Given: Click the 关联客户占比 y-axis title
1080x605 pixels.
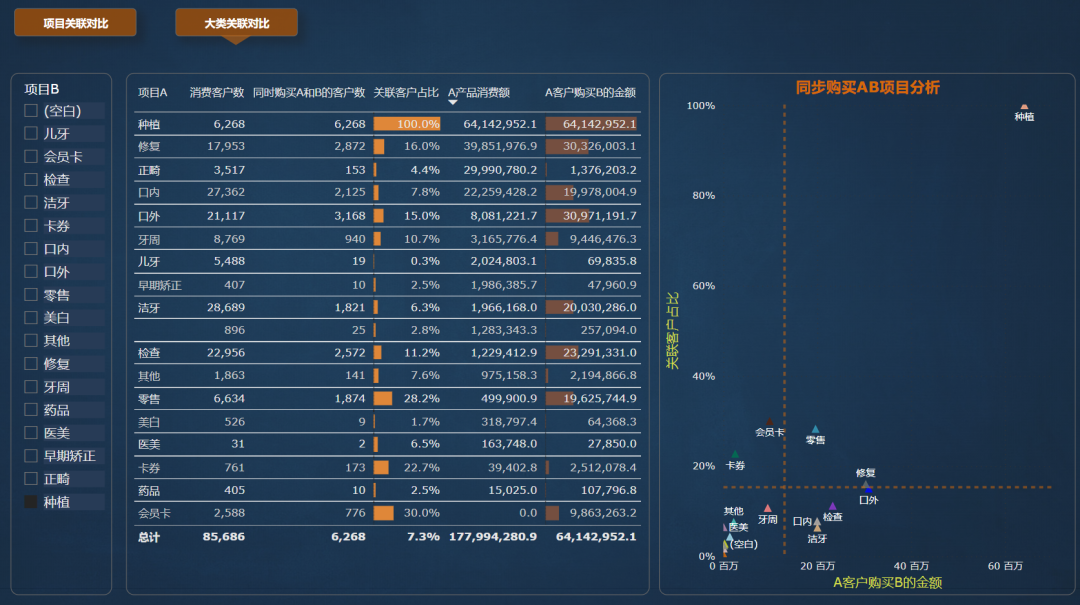Looking at the screenshot, I should tap(672, 330).
